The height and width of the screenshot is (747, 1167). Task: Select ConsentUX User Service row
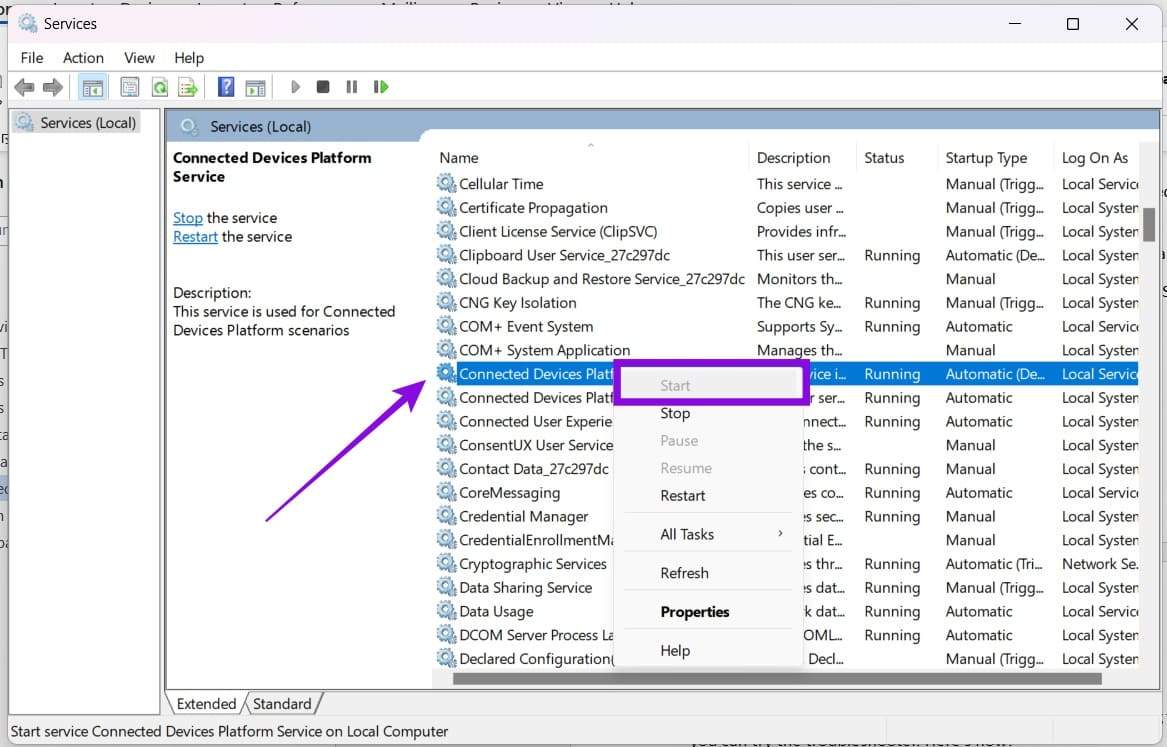point(536,445)
